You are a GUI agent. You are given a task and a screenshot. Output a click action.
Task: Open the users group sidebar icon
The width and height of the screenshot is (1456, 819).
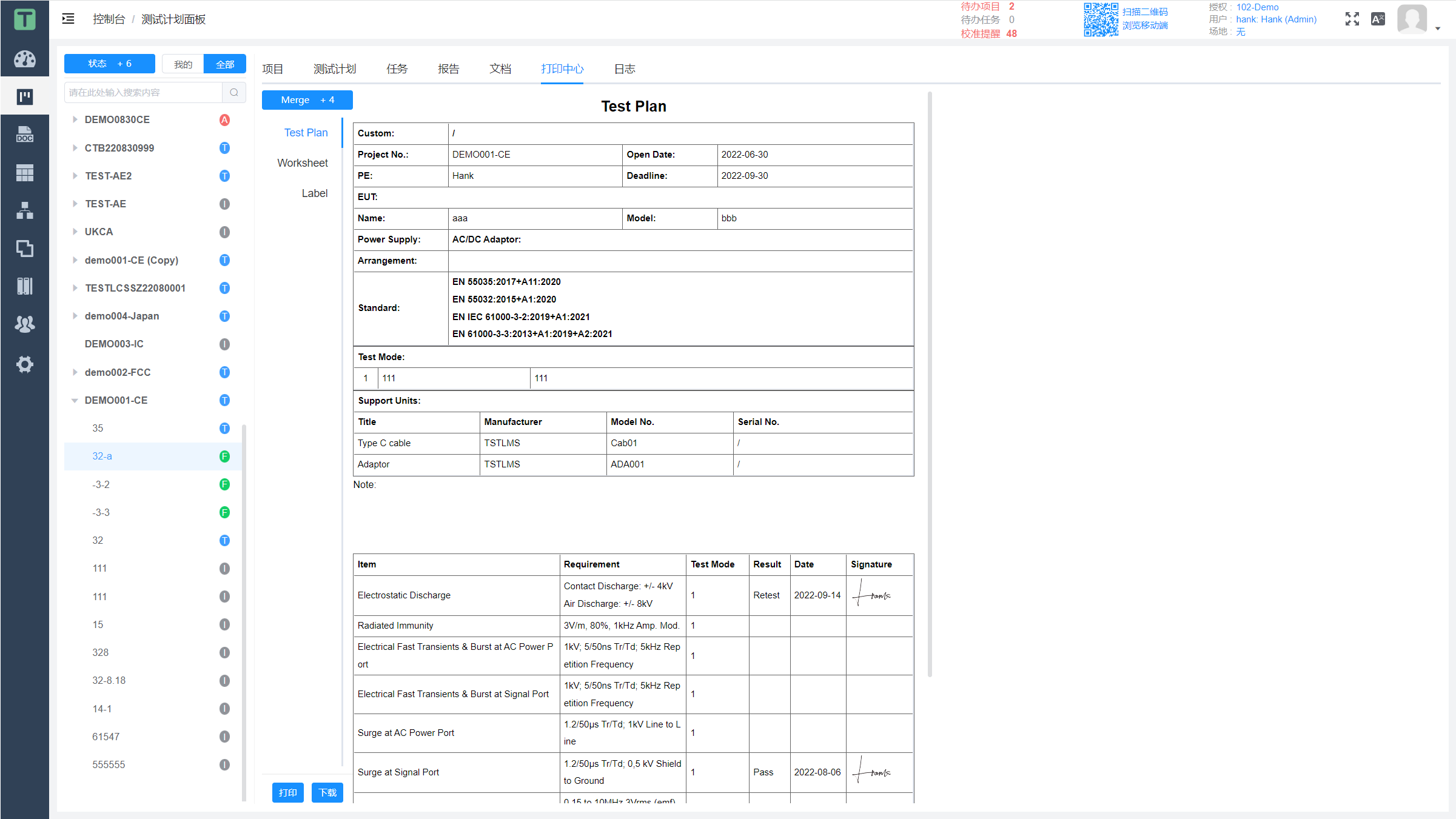point(24,324)
